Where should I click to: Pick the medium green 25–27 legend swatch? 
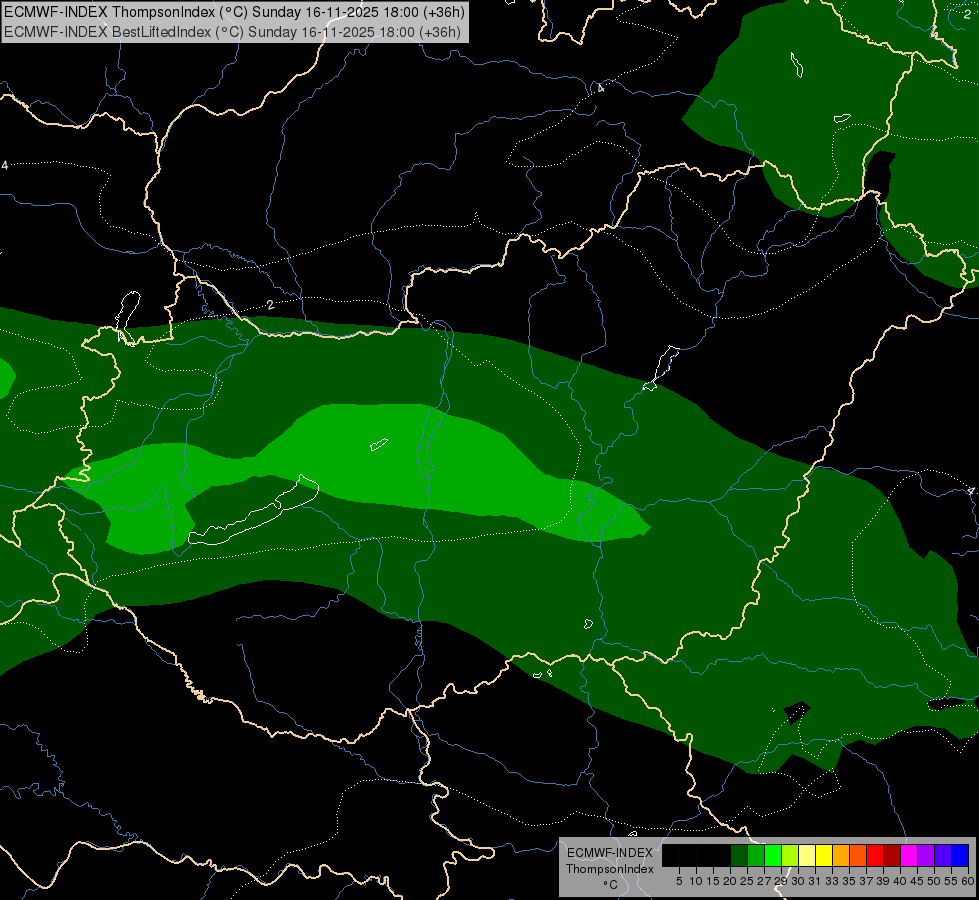756,855
